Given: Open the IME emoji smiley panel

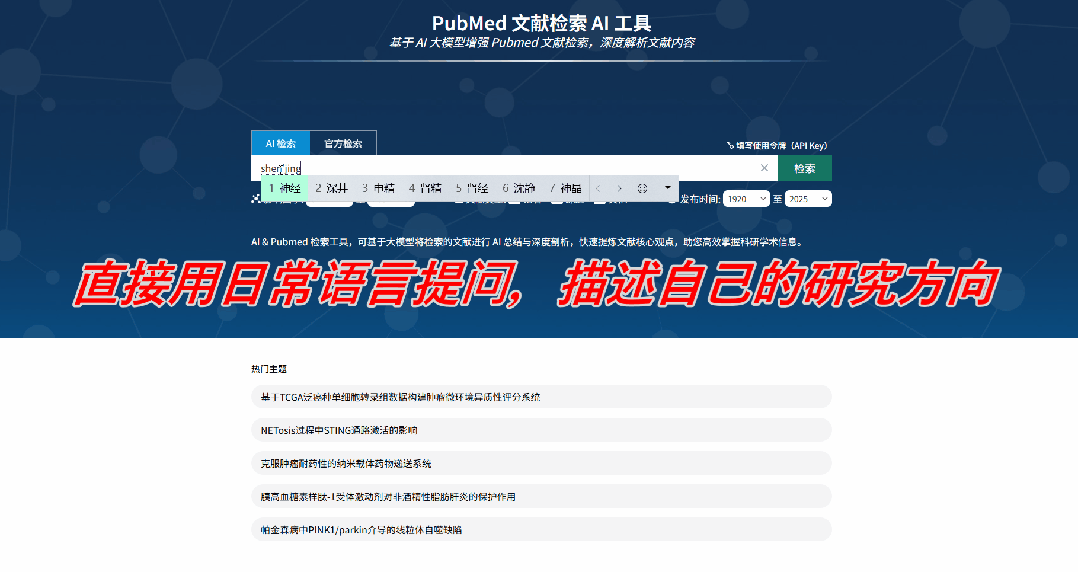Looking at the screenshot, I should click(x=642, y=188).
